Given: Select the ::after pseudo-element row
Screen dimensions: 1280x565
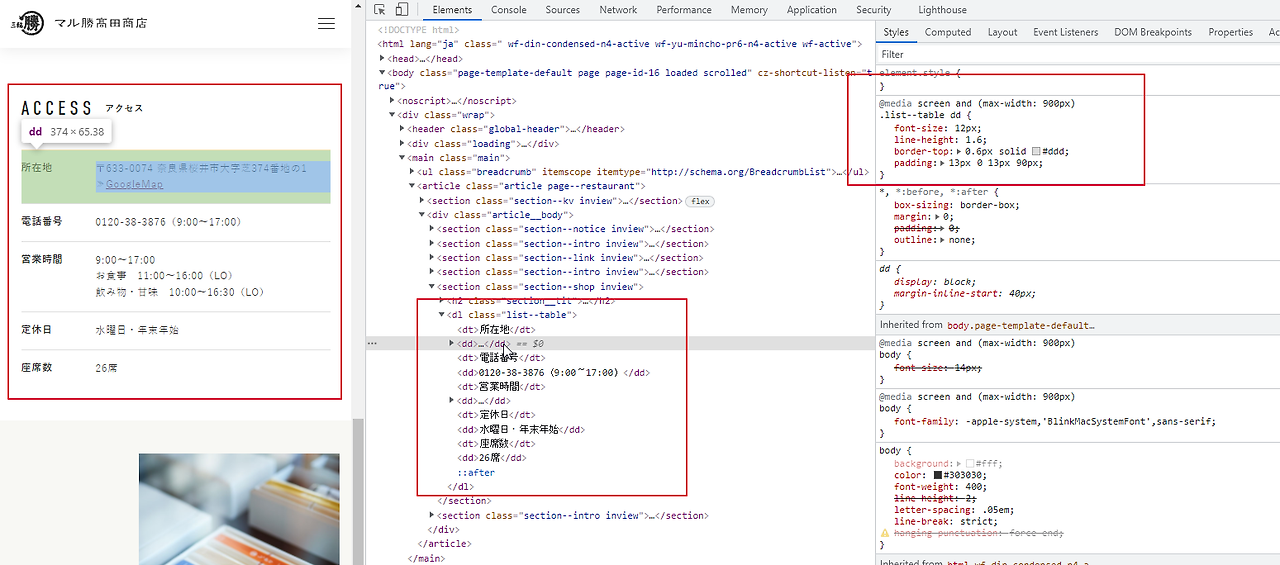Looking at the screenshot, I should (476, 472).
